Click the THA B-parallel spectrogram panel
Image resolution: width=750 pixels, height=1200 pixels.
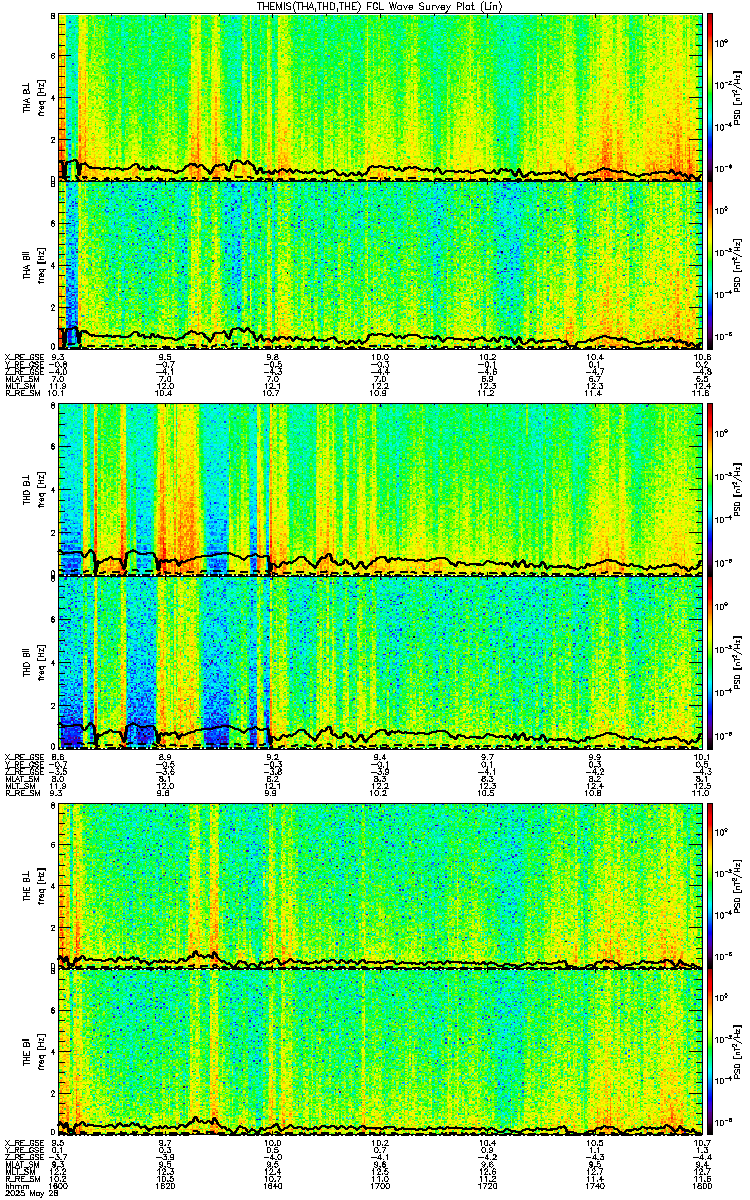[380, 264]
